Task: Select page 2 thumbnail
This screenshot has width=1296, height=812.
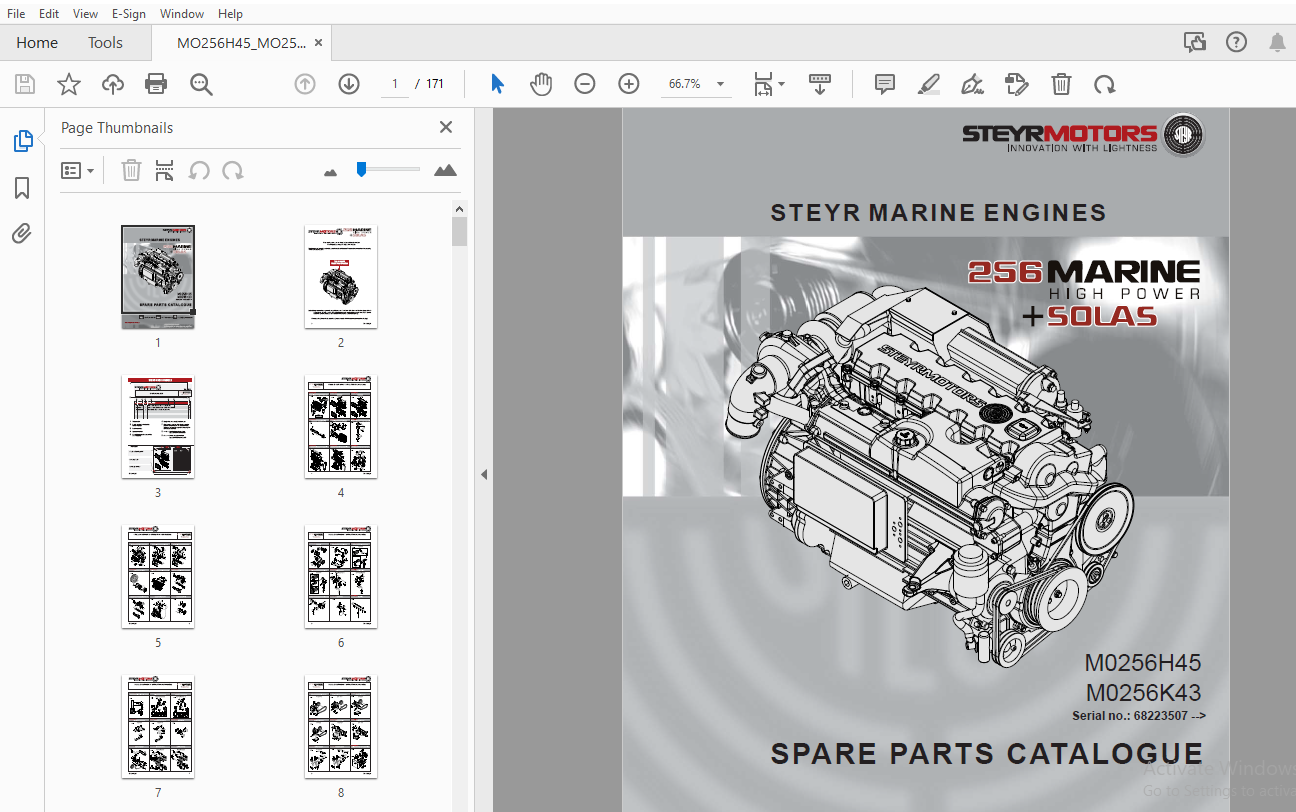Action: 341,277
